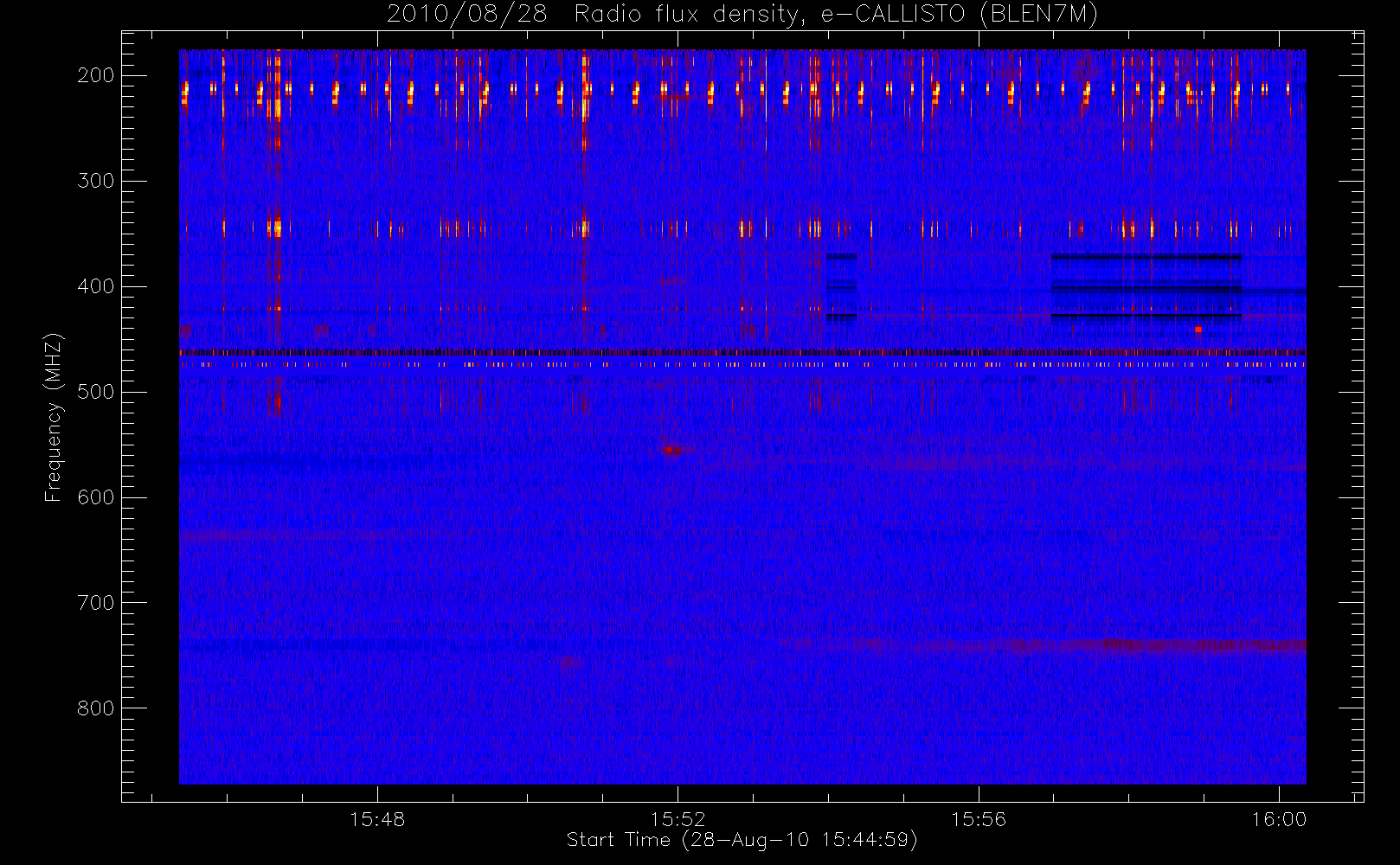Viewport: 1400px width, 865px height.
Task: Select the 400 frequency tick label
Action: tap(95, 286)
